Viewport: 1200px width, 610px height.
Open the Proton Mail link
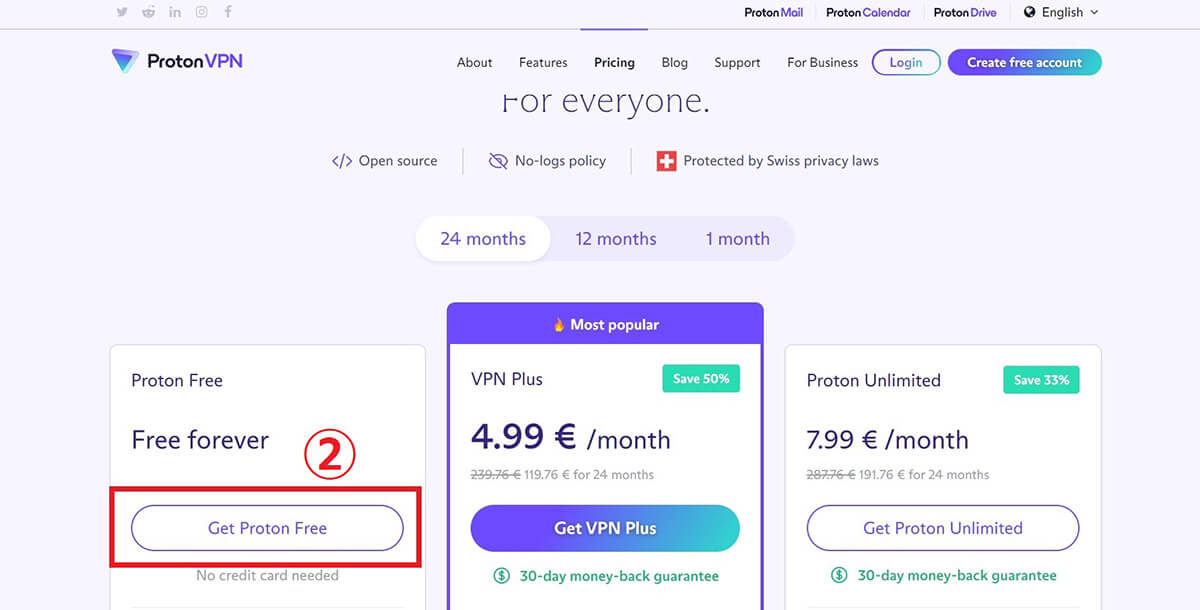773,12
